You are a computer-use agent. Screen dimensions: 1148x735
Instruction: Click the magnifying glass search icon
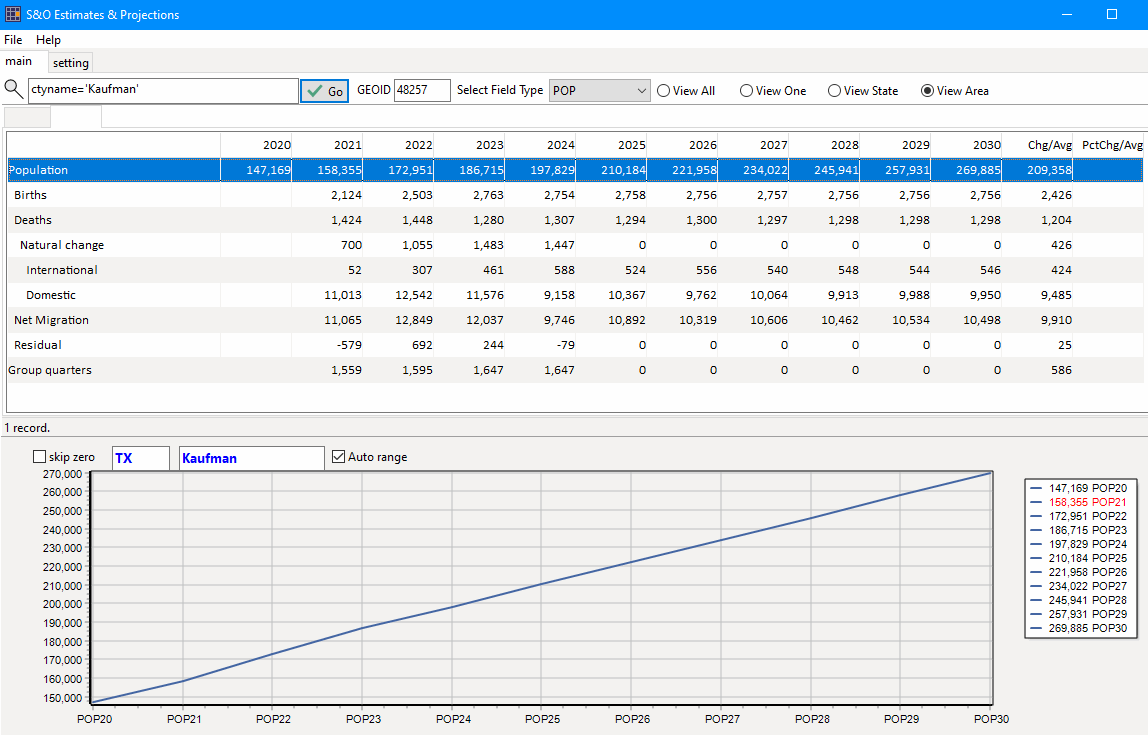13,90
